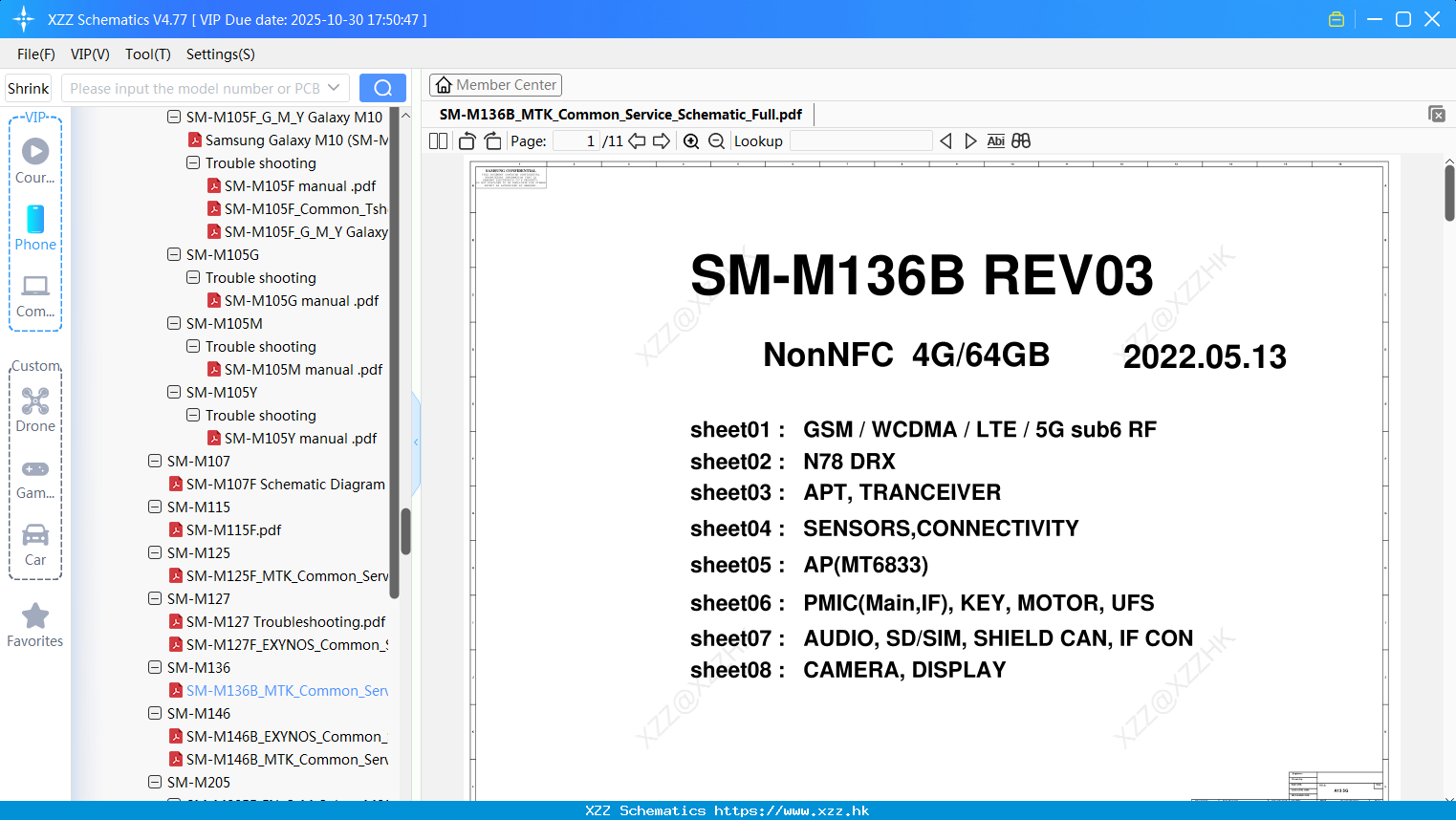Find next lookup match triangle
The height and width of the screenshot is (820, 1456).
coord(970,141)
